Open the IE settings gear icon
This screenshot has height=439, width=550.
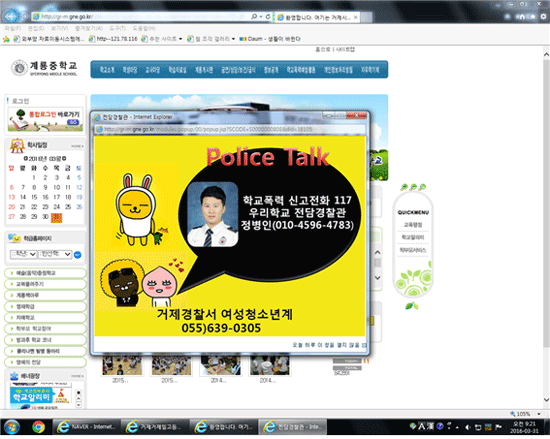click(x=543, y=16)
